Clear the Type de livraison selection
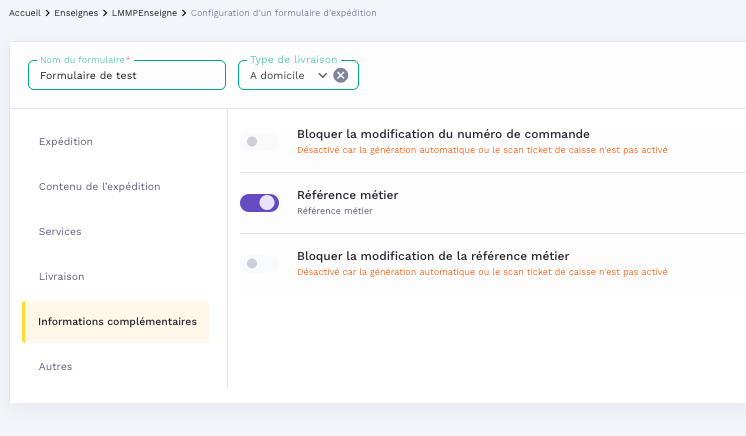The width and height of the screenshot is (746, 436). (341, 75)
